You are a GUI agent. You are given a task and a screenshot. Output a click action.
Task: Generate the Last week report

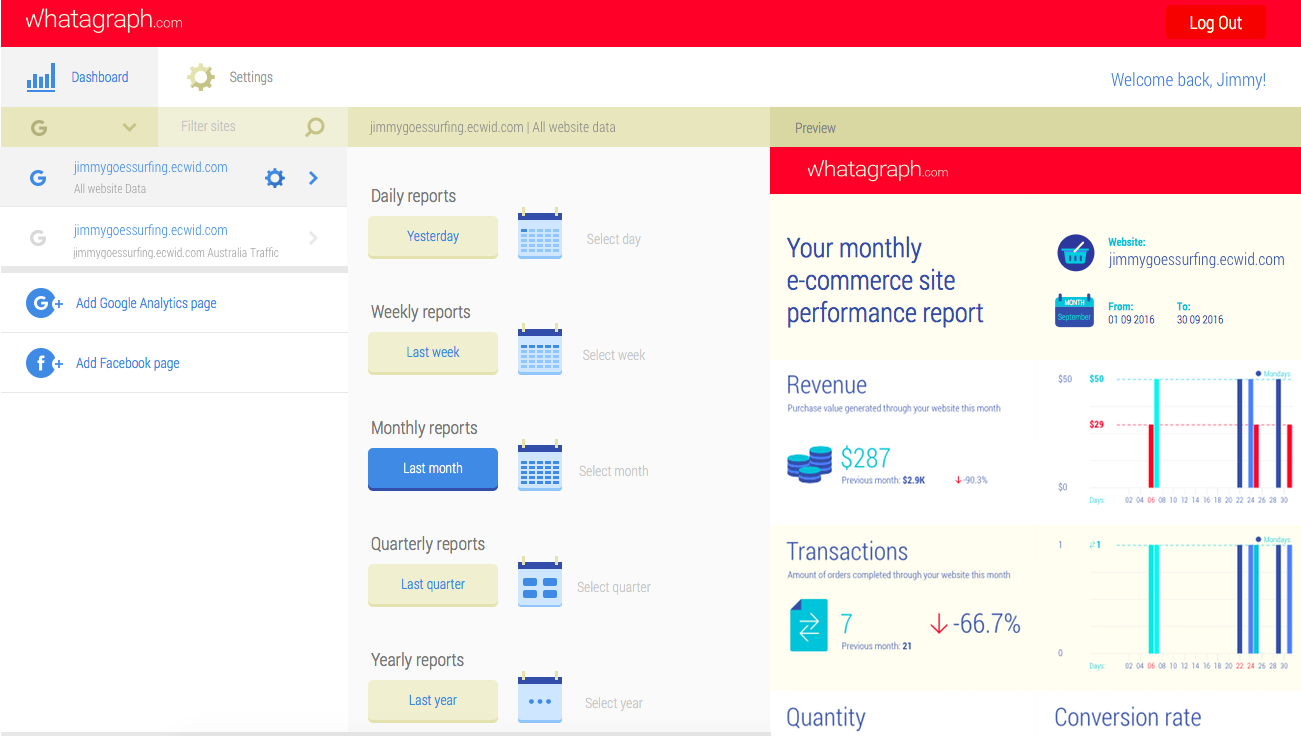(x=433, y=353)
